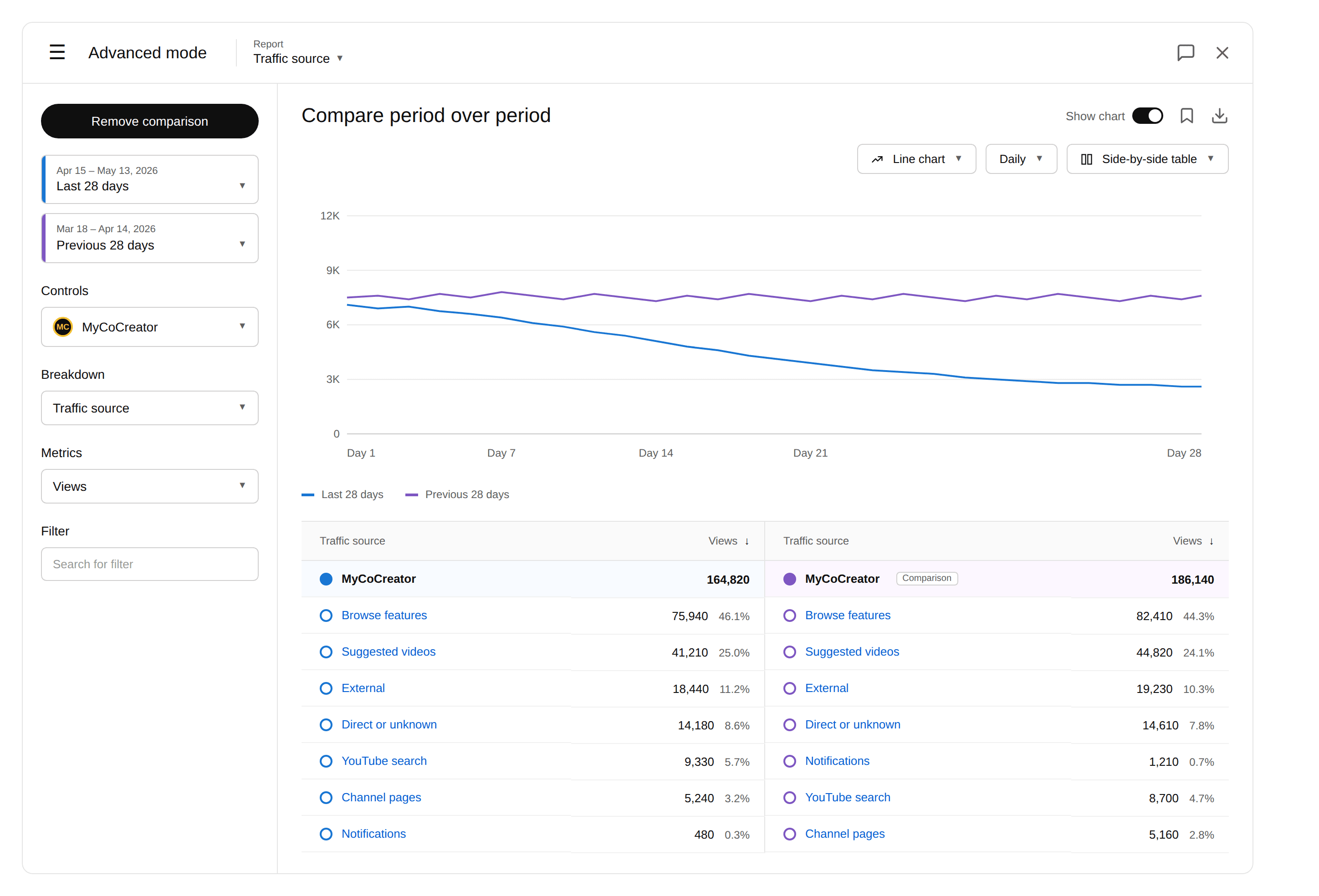The height and width of the screenshot is (896, 1319).
Task: Open the Breakdown Traffic source dropdown
Action: (x=150, y=408)
